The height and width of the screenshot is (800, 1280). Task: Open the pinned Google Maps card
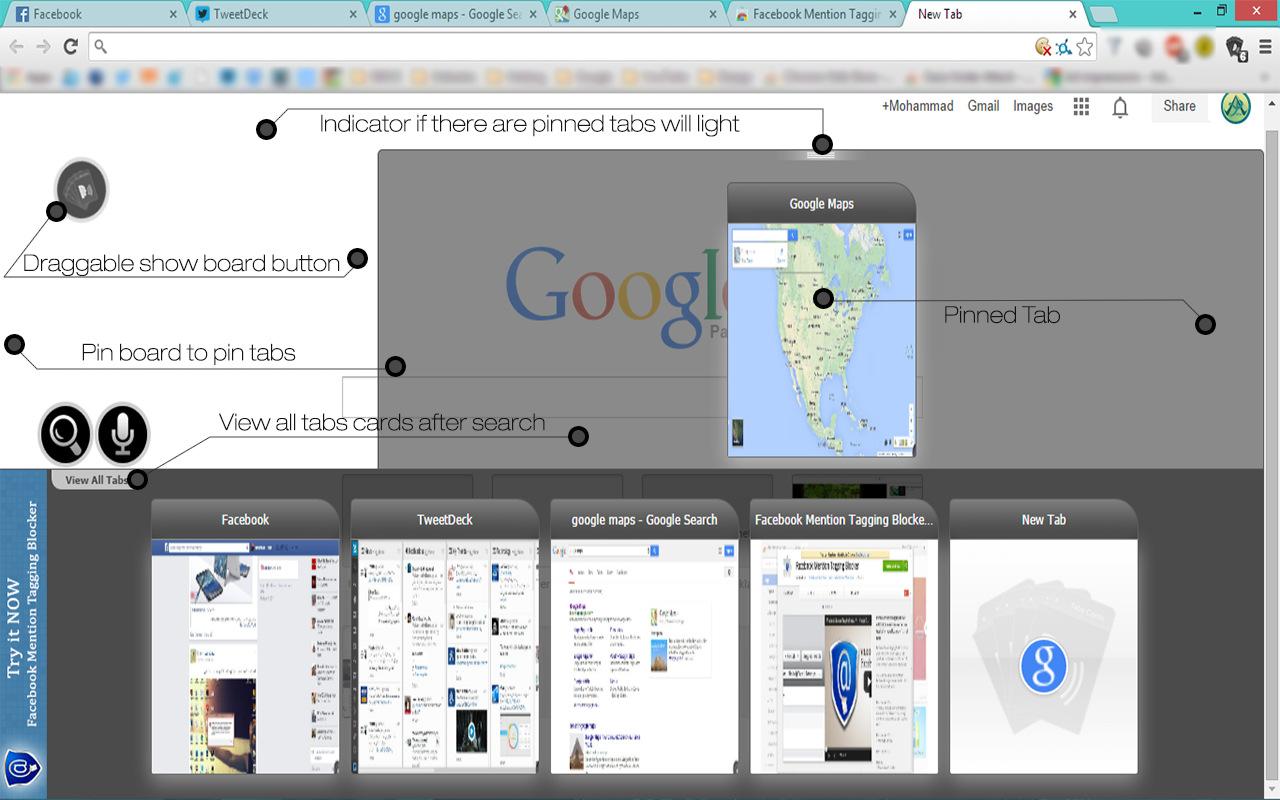pyautogui.click(x=821, y=320)
